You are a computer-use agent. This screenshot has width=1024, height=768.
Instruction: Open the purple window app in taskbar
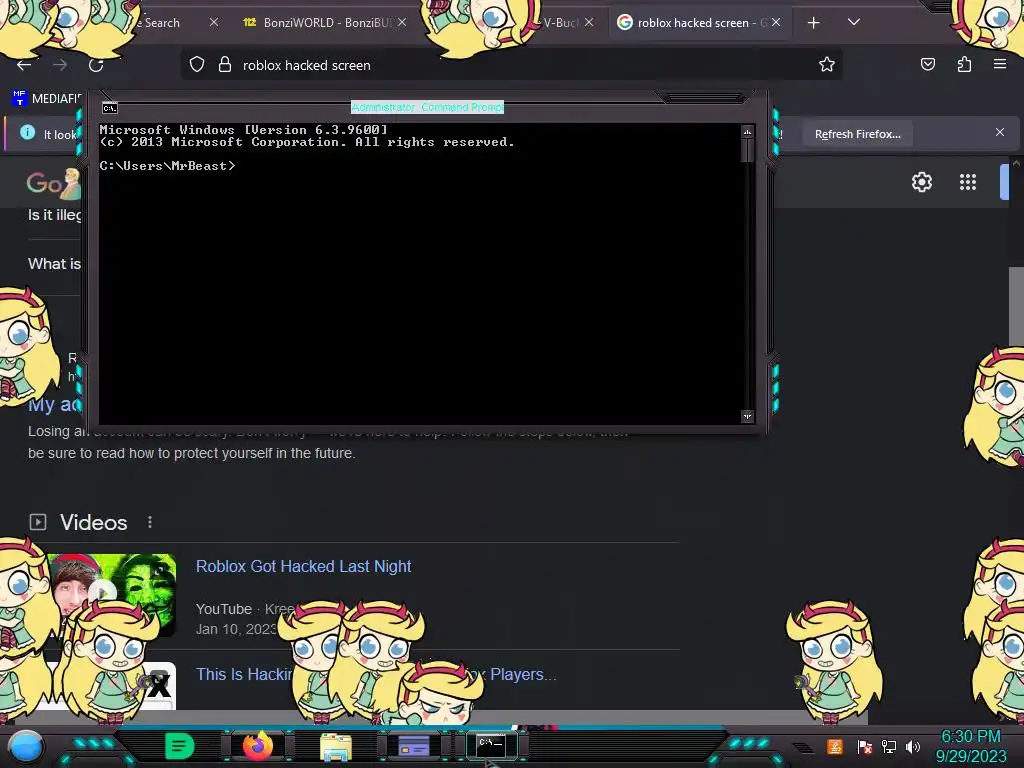tap(414, 746)
